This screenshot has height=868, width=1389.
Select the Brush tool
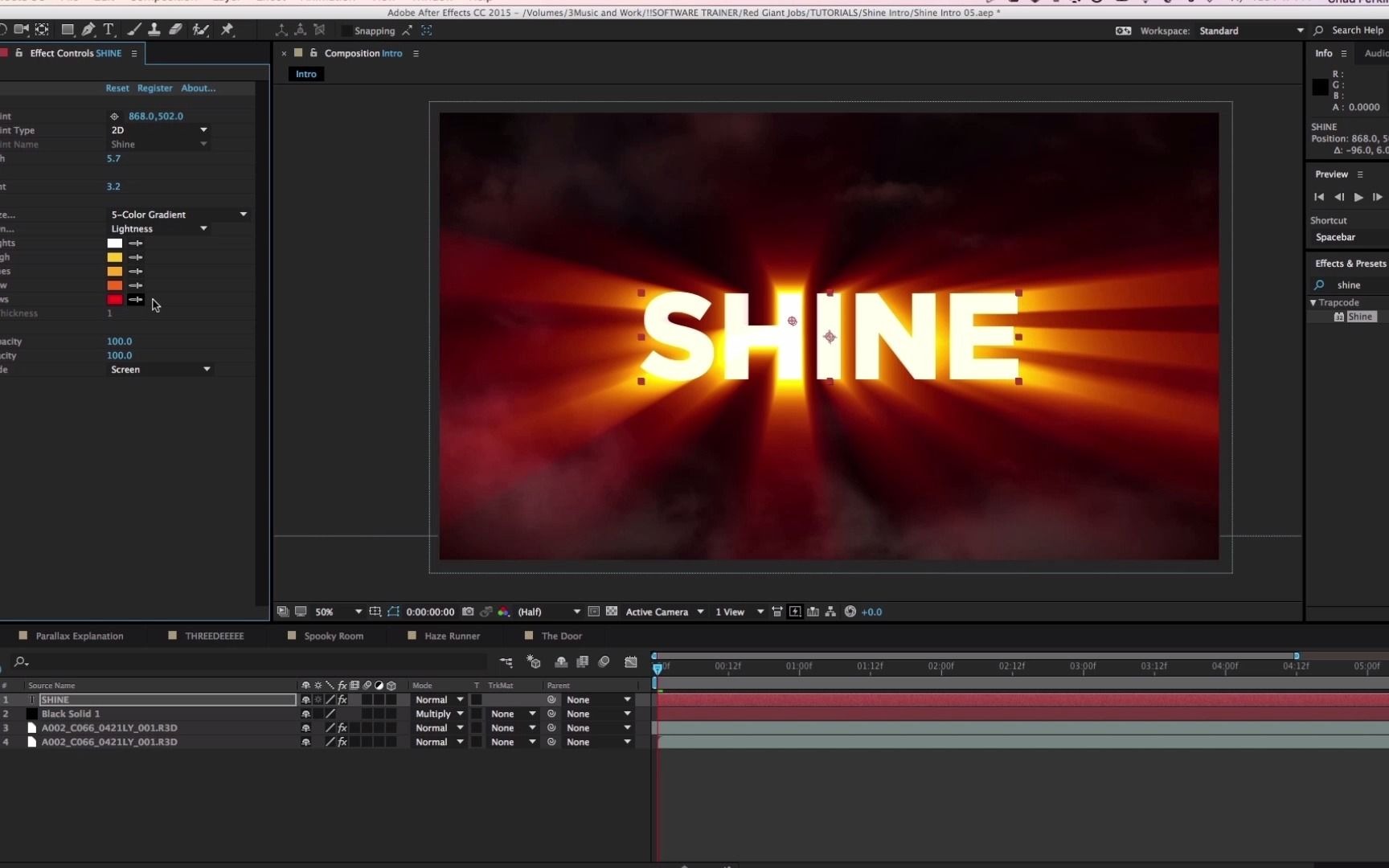tap(133, 30)
